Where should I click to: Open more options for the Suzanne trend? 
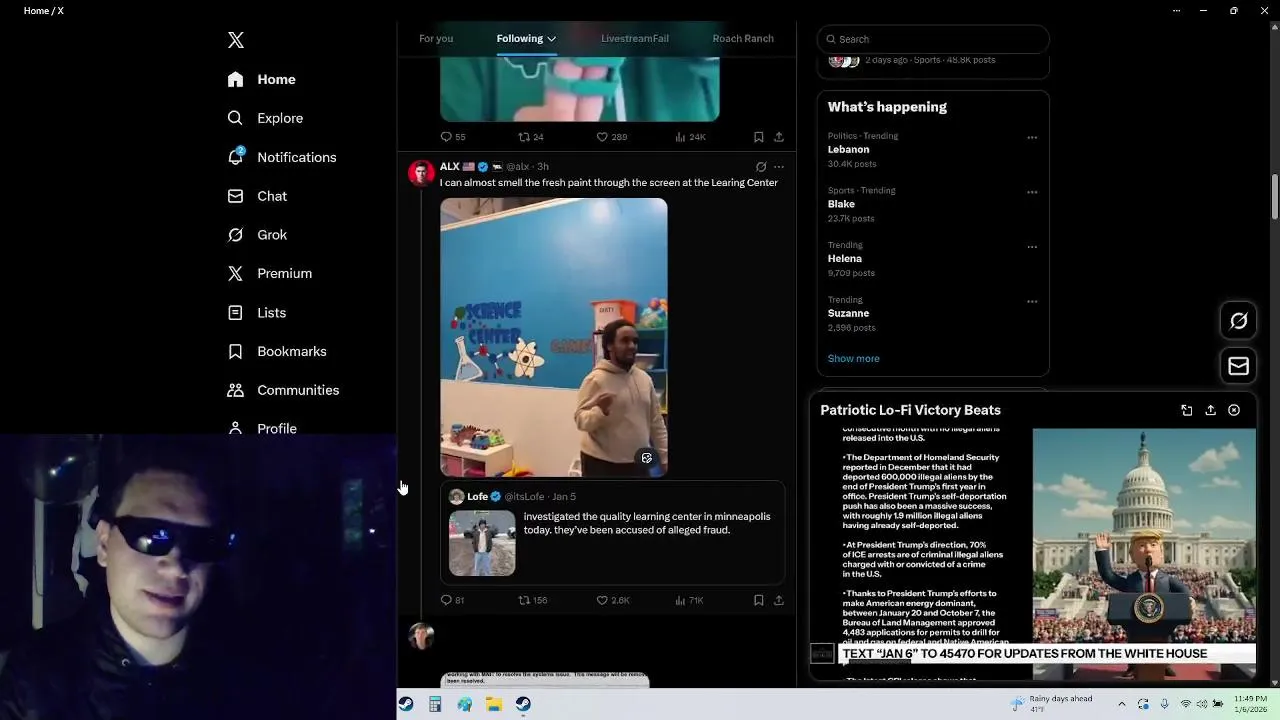point(1032,301)
